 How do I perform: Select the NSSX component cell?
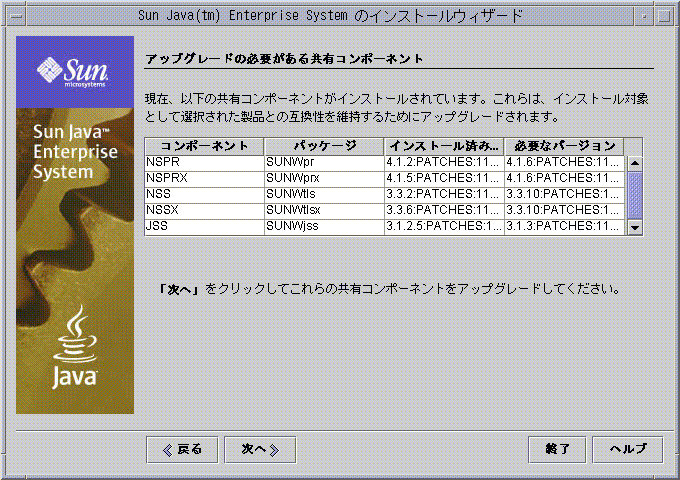pyautogui.click(x=205, y=211)
